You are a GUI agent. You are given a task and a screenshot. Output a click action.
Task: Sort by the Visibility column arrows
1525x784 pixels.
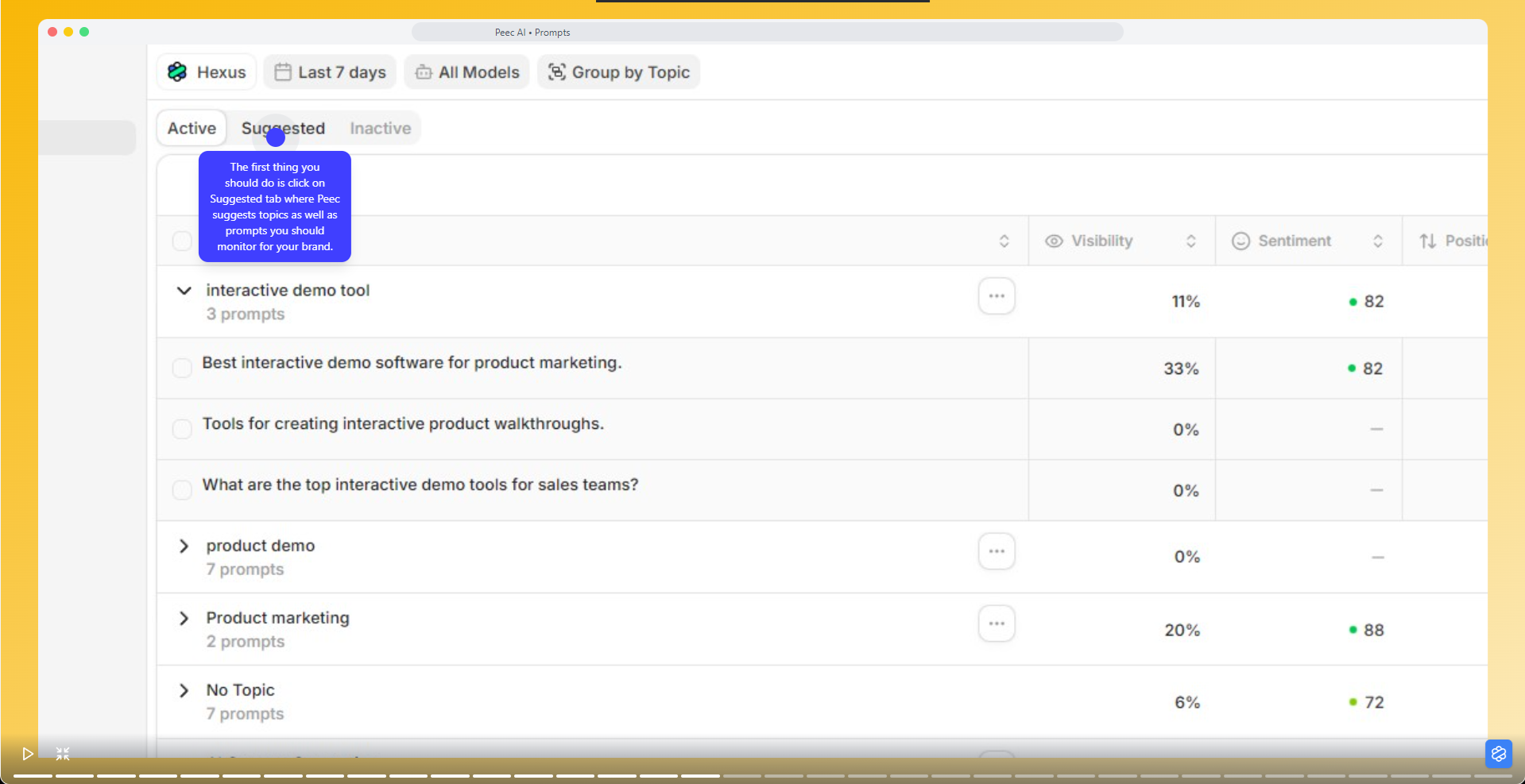(x=1190, y=241)
